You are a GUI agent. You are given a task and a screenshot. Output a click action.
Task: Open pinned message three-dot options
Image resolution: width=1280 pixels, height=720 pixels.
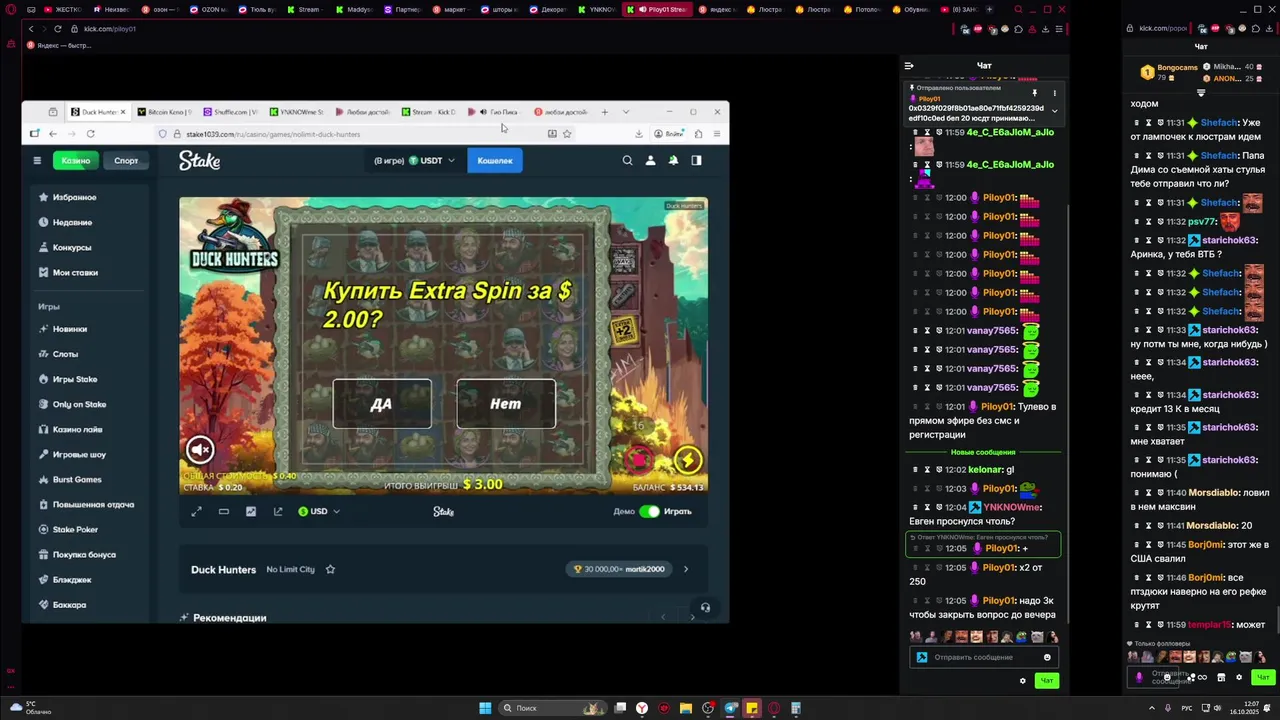pyautogui.click(x=1054, y=93)
